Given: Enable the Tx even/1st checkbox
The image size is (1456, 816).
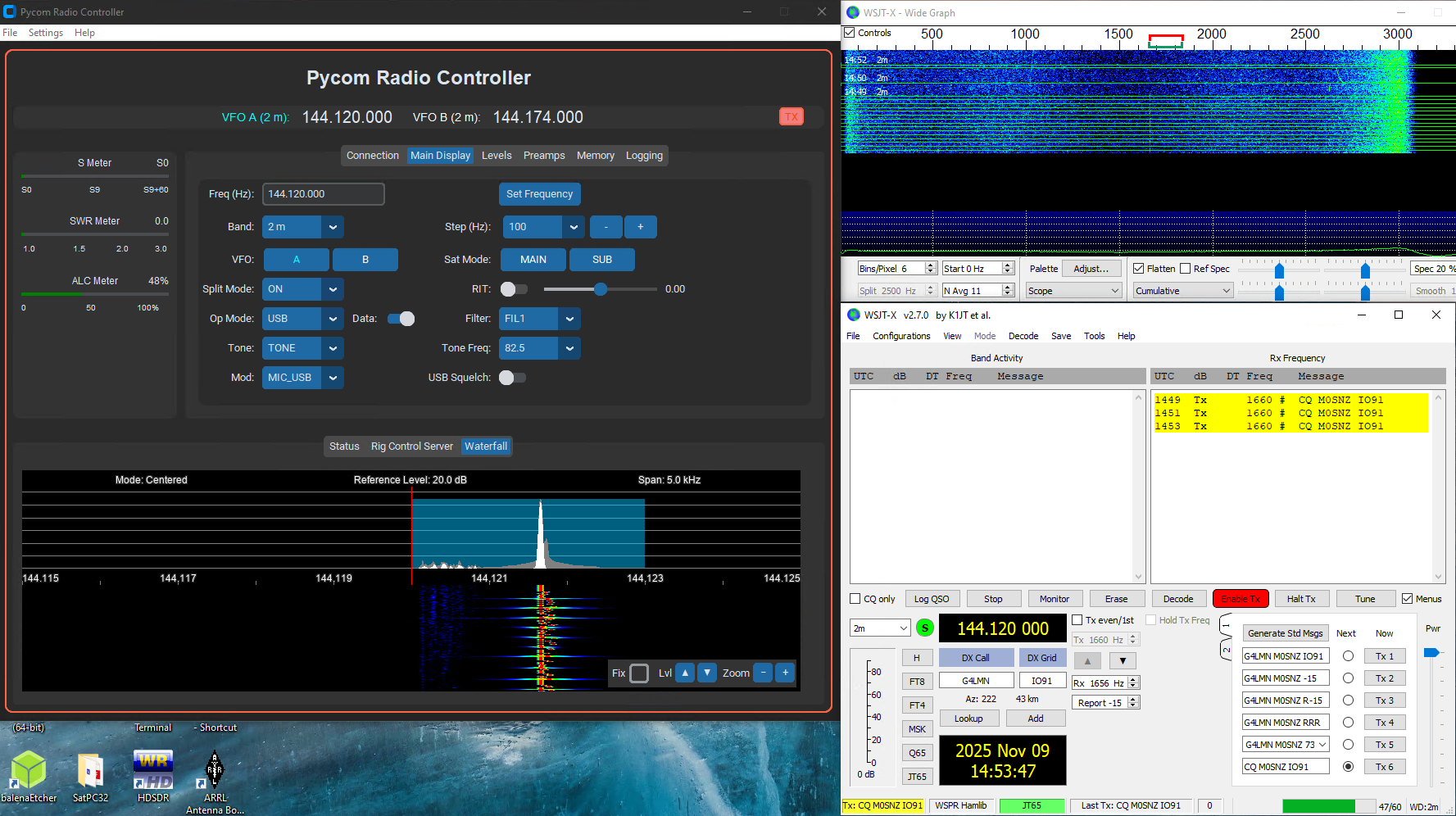Looking at the screenshot, I should [1078, 619].
